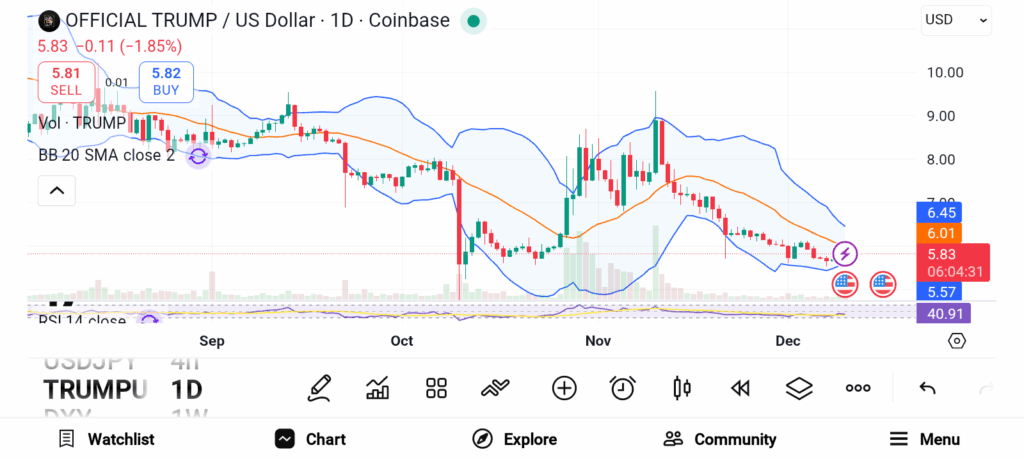The width and height of the screenshot is (1024, 461).
Task: Collapse the indicator legend chevron
Action: [x=57, y=190]
